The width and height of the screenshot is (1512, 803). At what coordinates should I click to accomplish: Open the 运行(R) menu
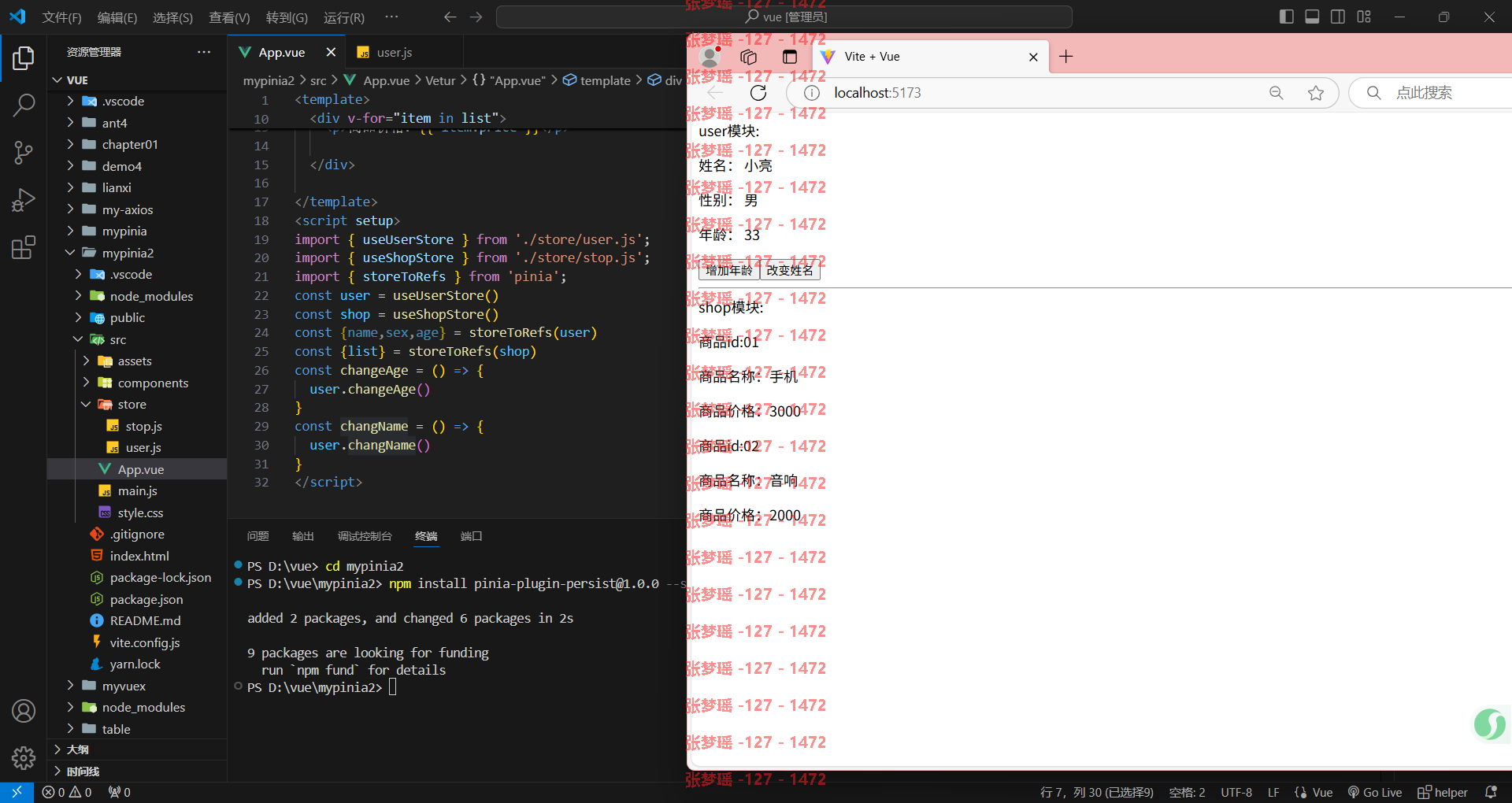click(344, 17)
